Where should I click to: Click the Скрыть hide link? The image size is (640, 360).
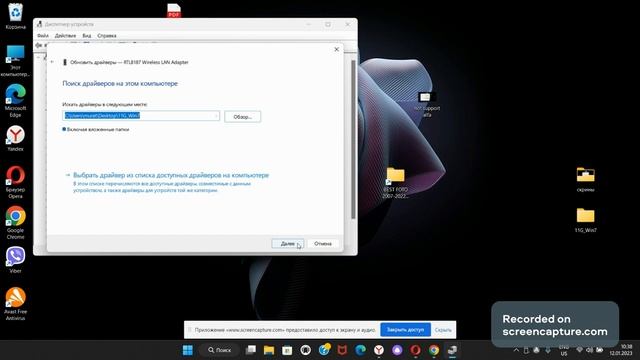click(x=443, y=330)
